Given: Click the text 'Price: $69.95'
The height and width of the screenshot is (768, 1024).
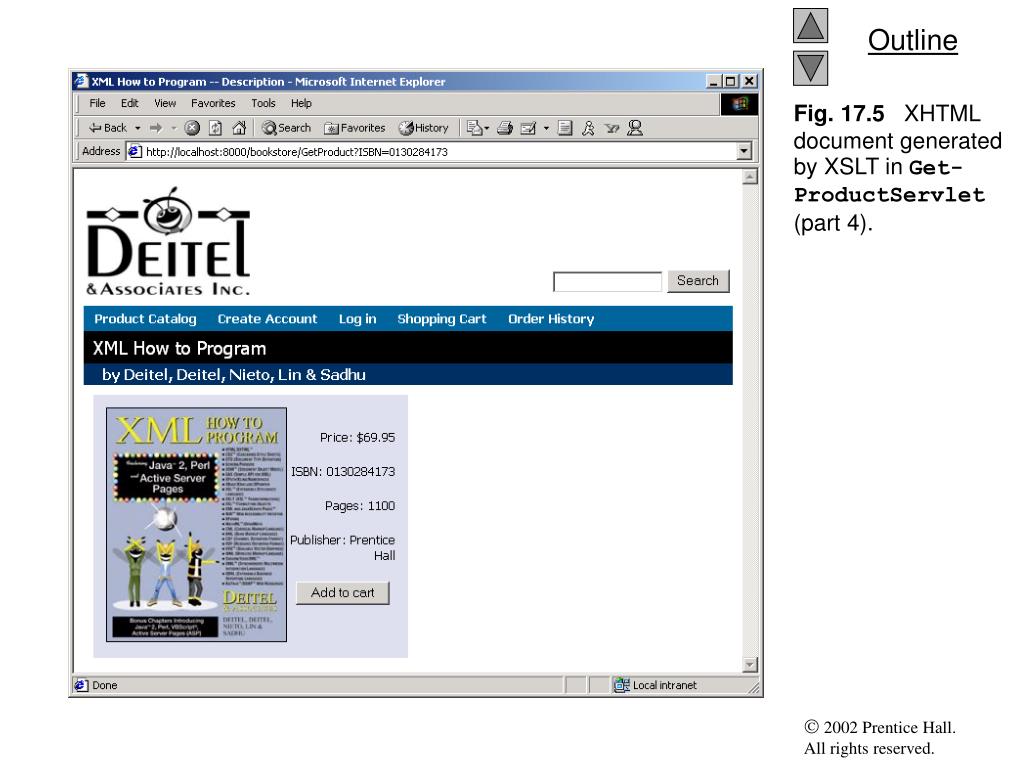Looking at the screenshot, I should click(x=357, y=438).
